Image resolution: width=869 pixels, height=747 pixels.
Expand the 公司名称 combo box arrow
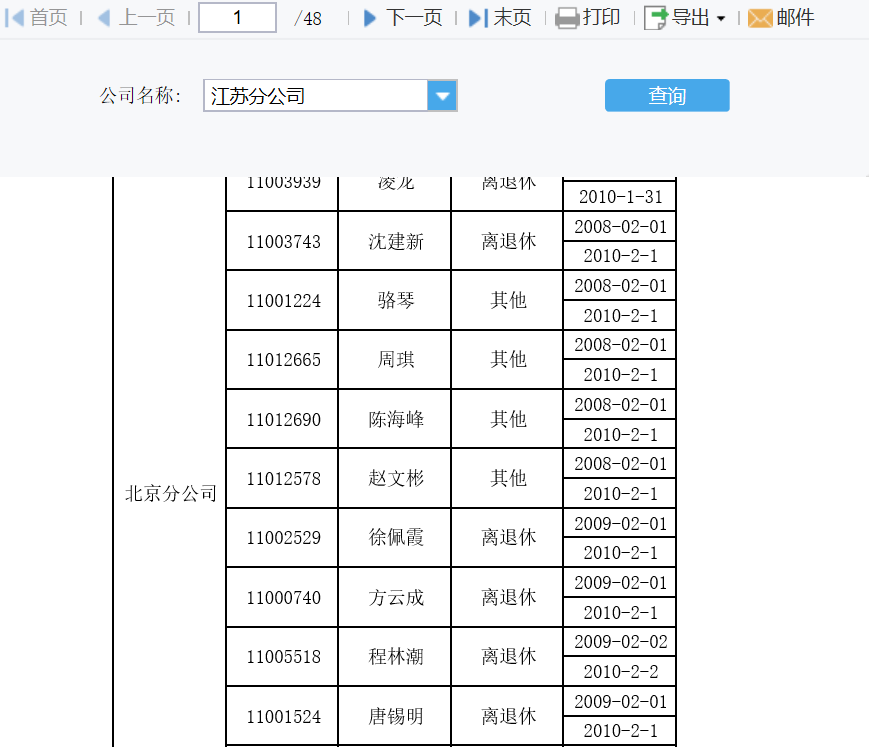click(442, 96)
